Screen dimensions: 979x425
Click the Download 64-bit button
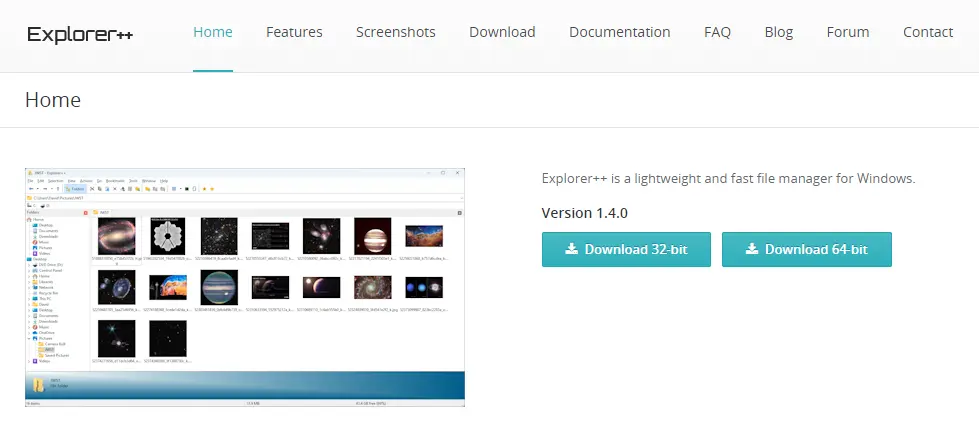[807, 250]
